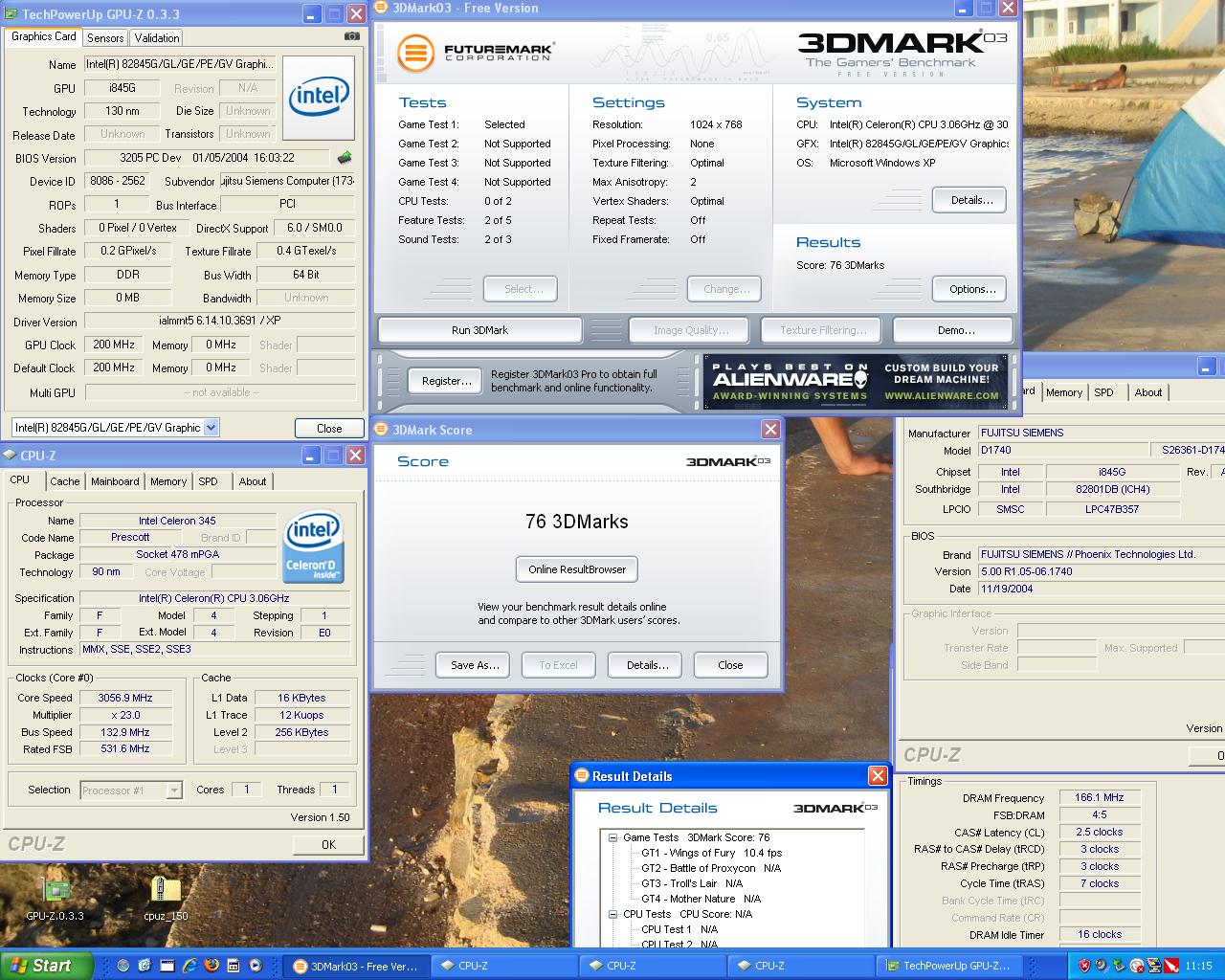This screenshot has width=1225, height=980.
Task: Open the Windows Start menu
Action: point(46,966)
